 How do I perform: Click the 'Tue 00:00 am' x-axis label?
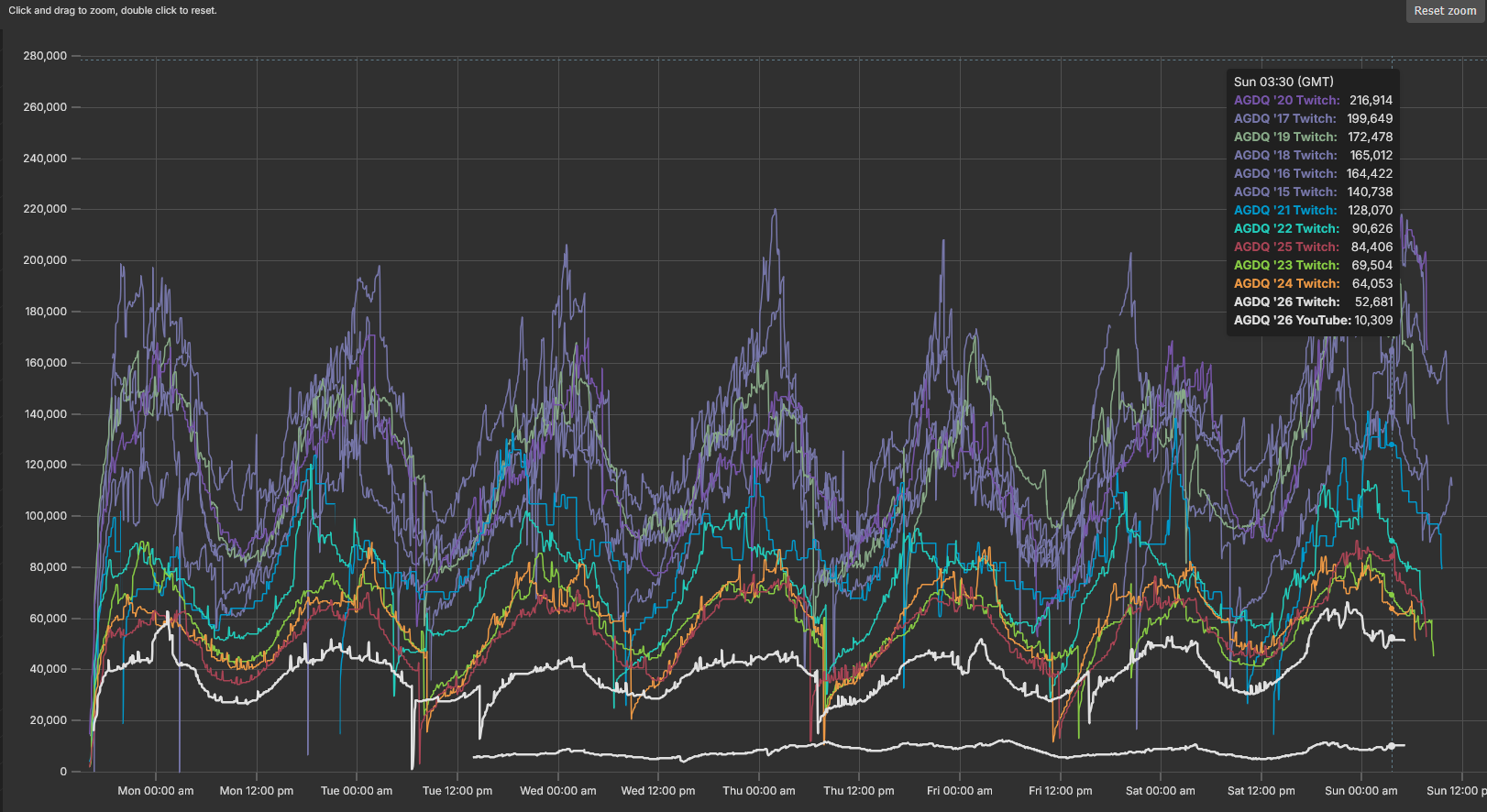click(x=357, y=791)
